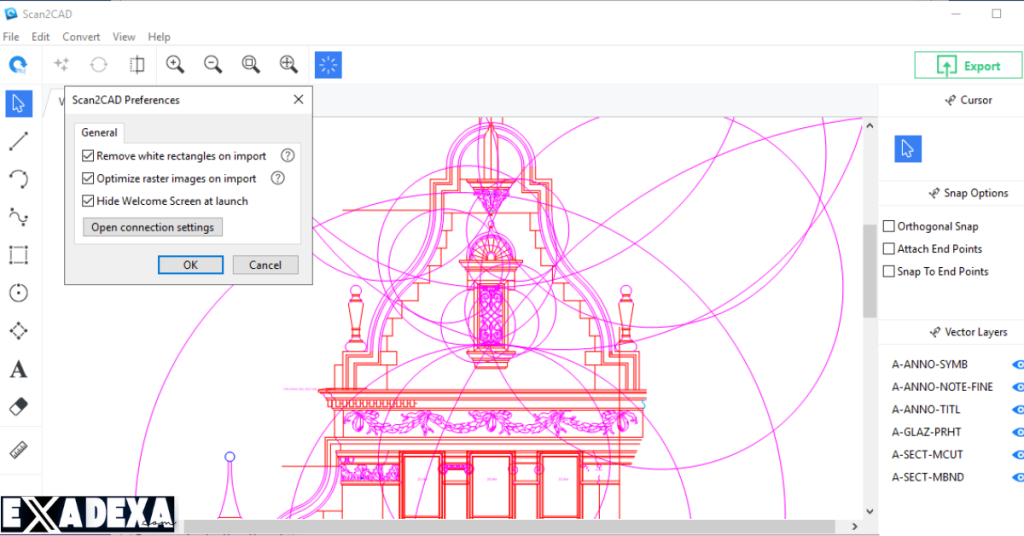
Task: Open help for Optimize raster images option
Action: point(278,178)
